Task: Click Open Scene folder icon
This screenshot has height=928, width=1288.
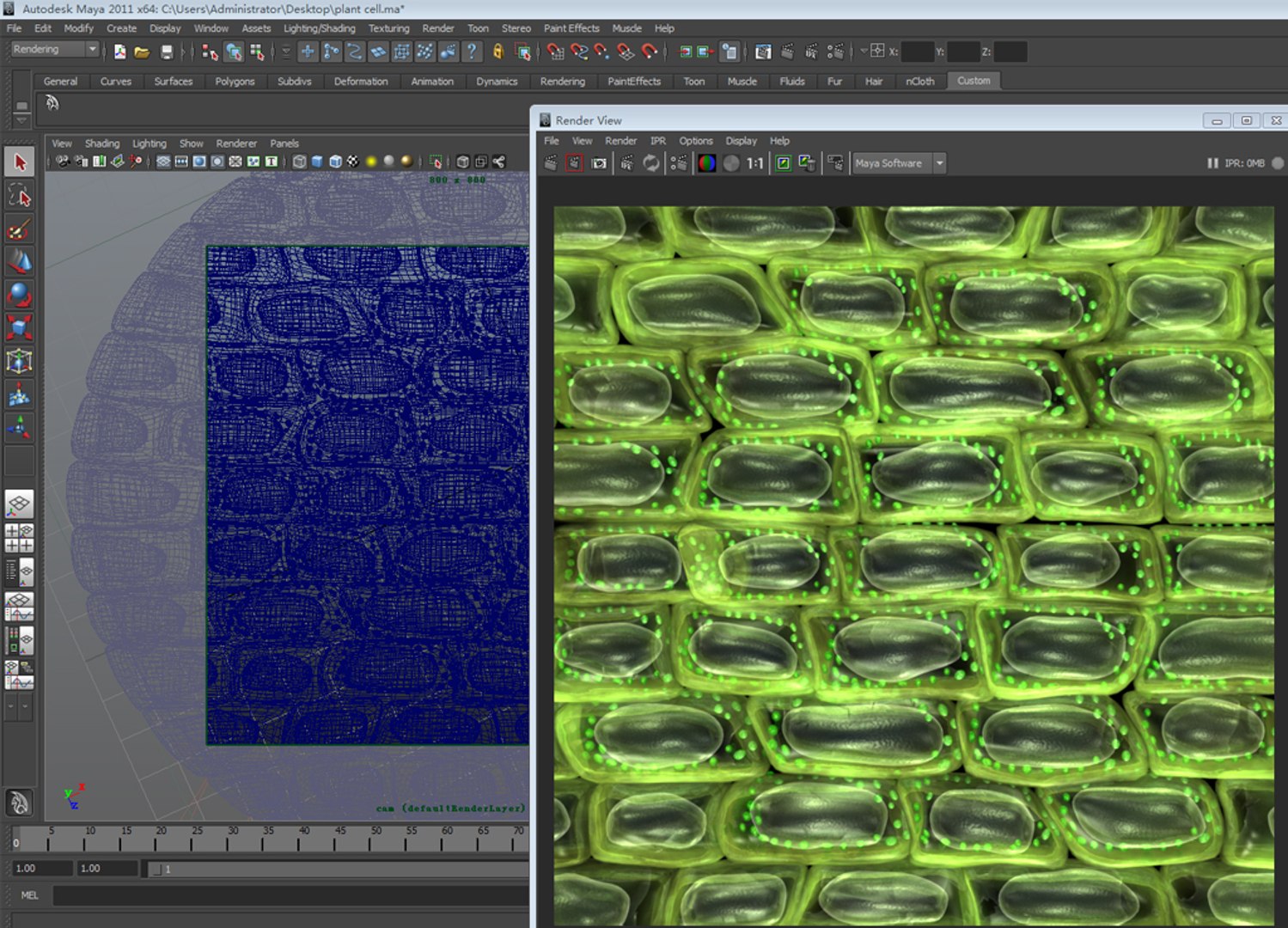Action: [x=142, y=52]
